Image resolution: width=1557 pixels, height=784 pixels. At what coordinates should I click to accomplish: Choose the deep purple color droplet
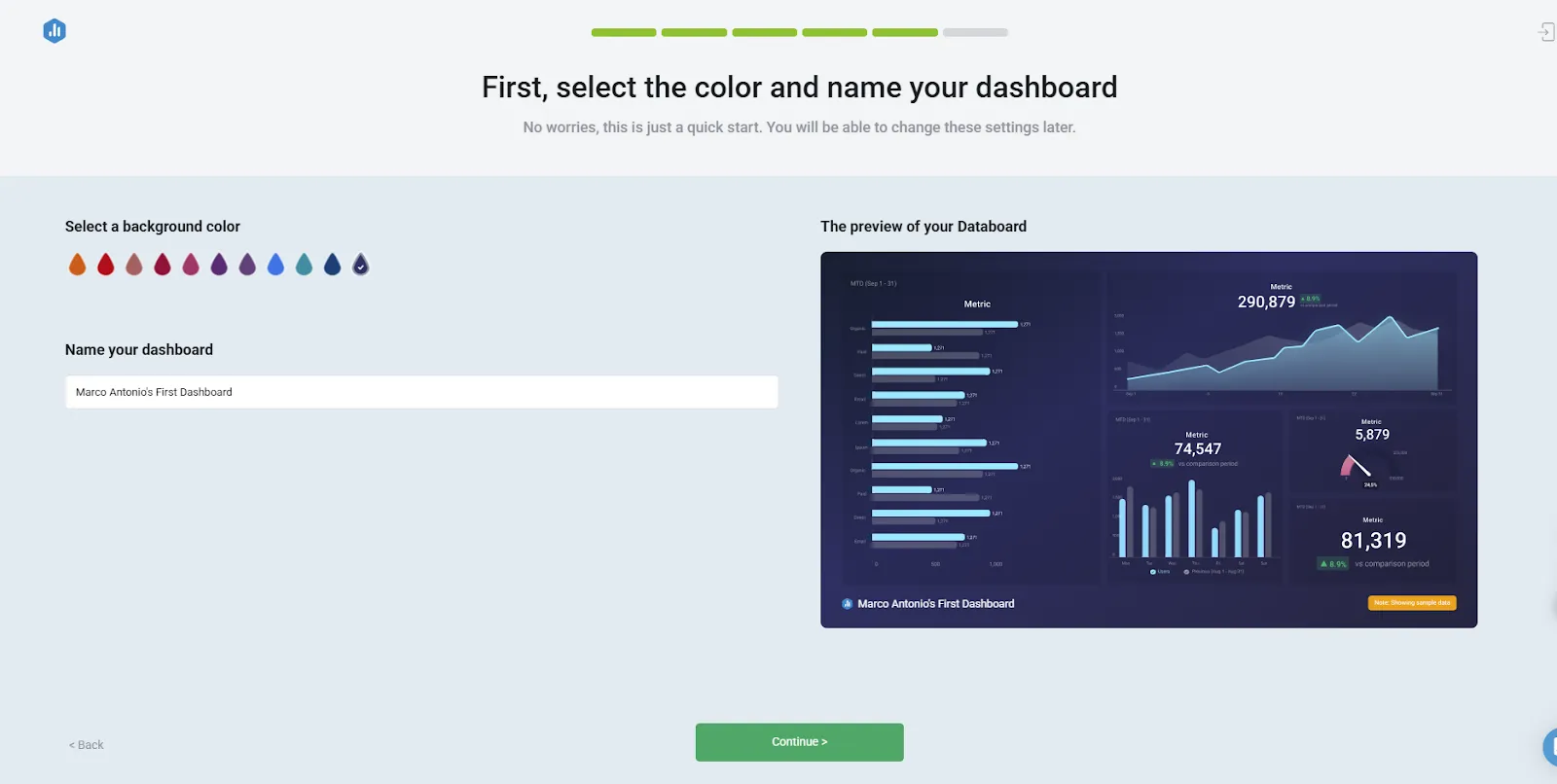(218, 263)
